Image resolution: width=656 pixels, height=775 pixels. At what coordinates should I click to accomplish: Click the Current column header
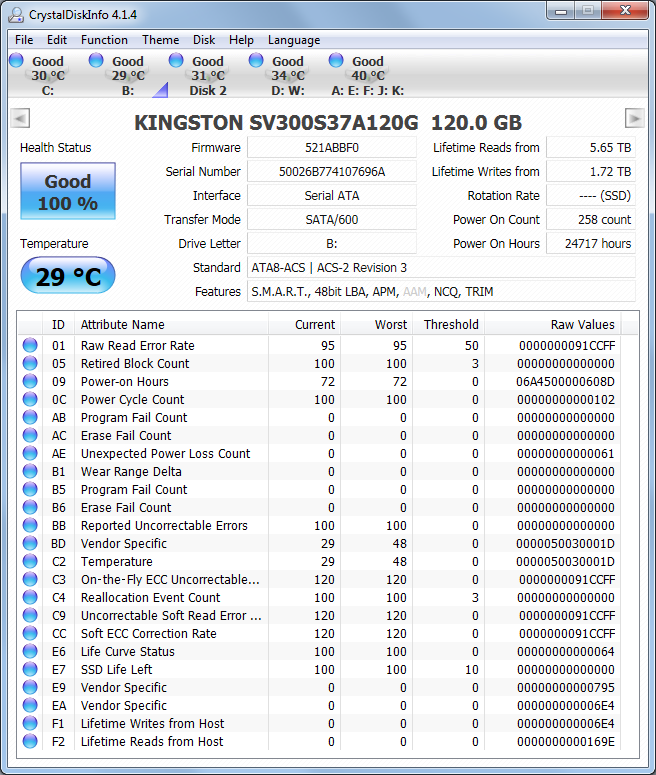click(x=305, y=325)
